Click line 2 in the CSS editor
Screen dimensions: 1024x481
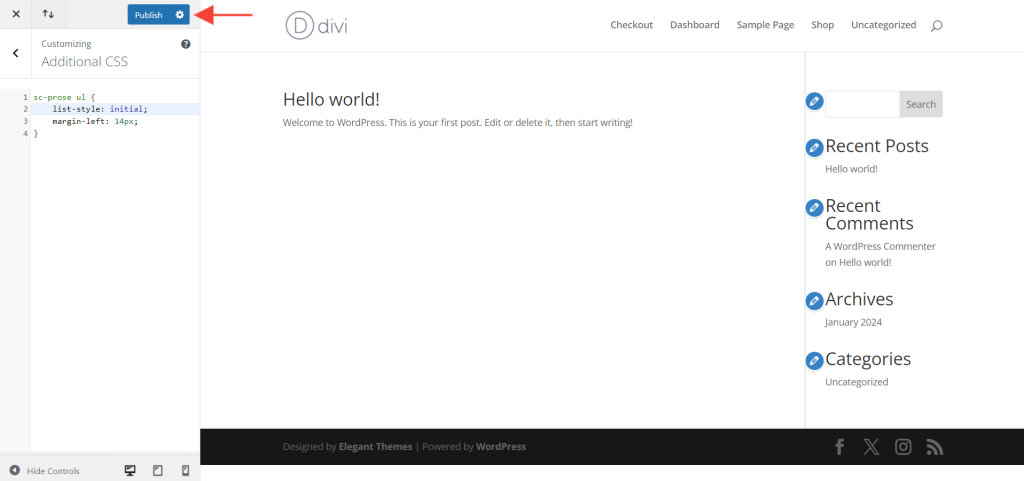point(100,109)
